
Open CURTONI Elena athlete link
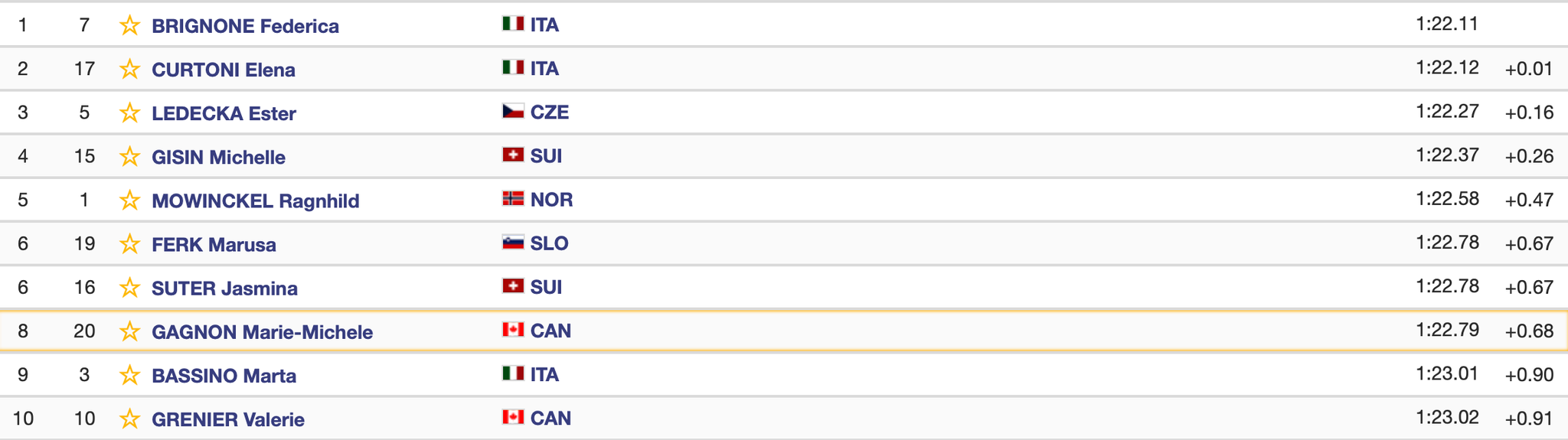tap(223, 70)
